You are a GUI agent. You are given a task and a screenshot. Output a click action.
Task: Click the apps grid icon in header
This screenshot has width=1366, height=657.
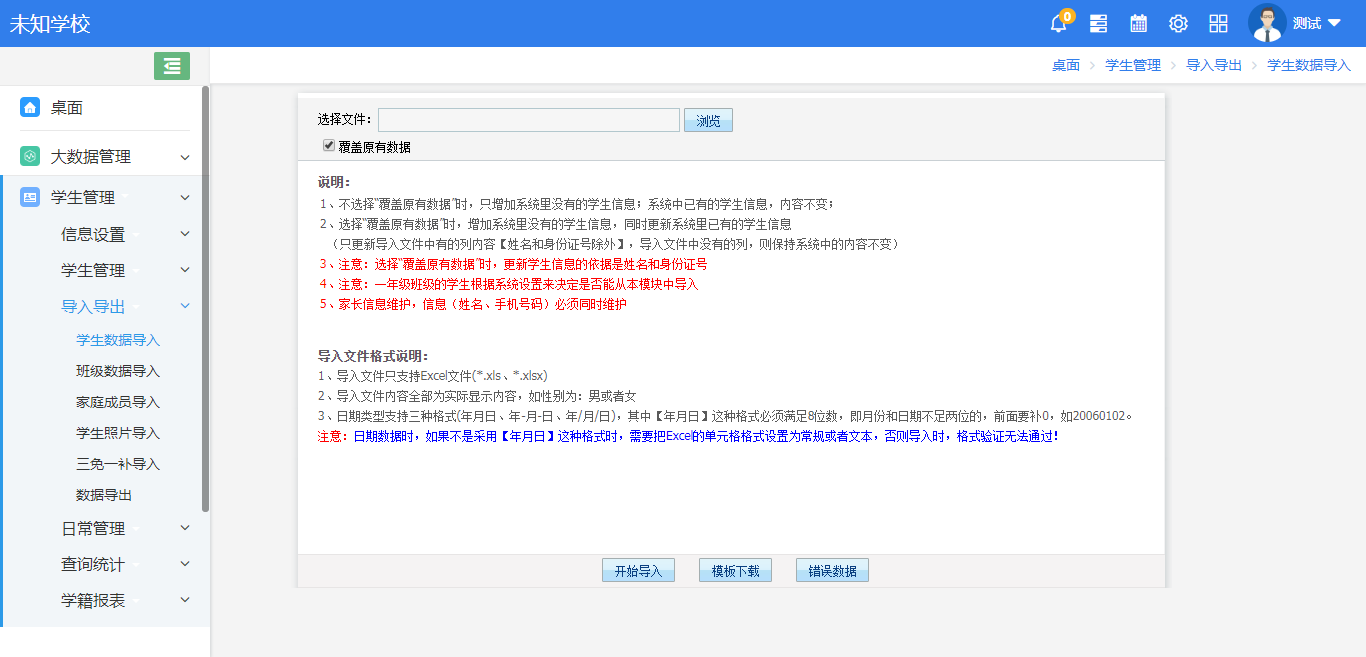tap(1218, 22)
